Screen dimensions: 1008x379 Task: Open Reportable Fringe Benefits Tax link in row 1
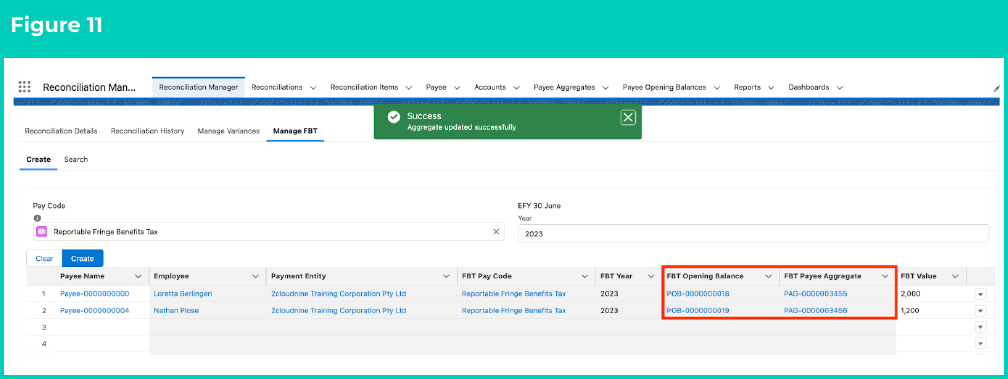(514, 294)
